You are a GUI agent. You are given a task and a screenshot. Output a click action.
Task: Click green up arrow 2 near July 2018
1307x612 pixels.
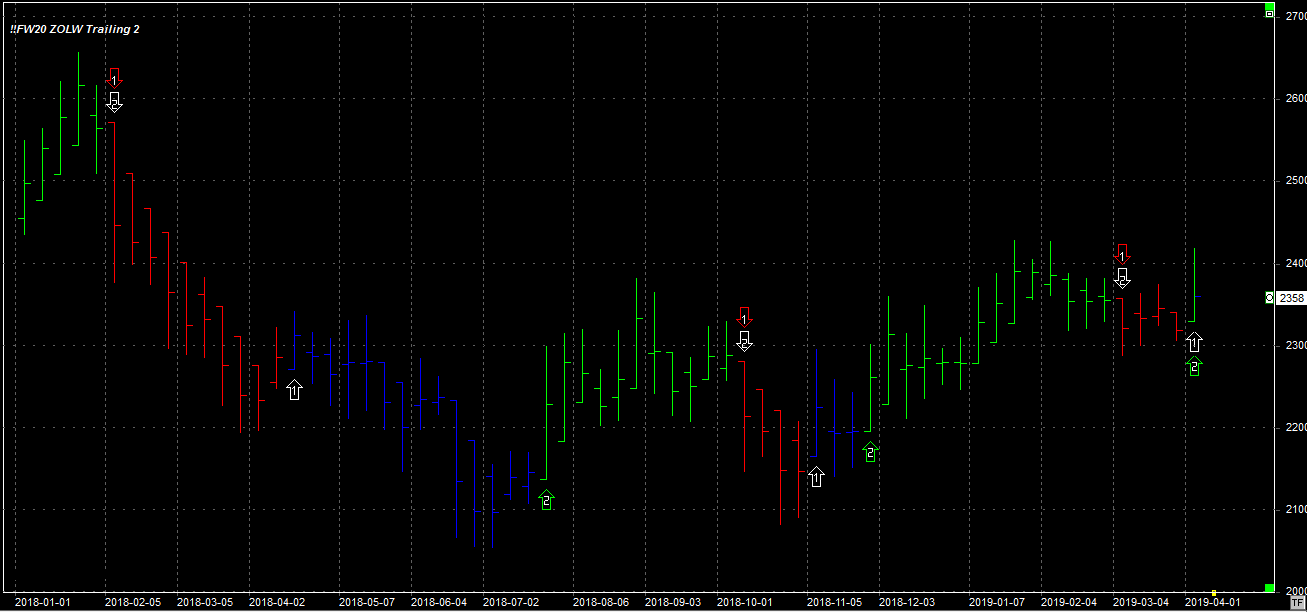(x=546, y=499)
